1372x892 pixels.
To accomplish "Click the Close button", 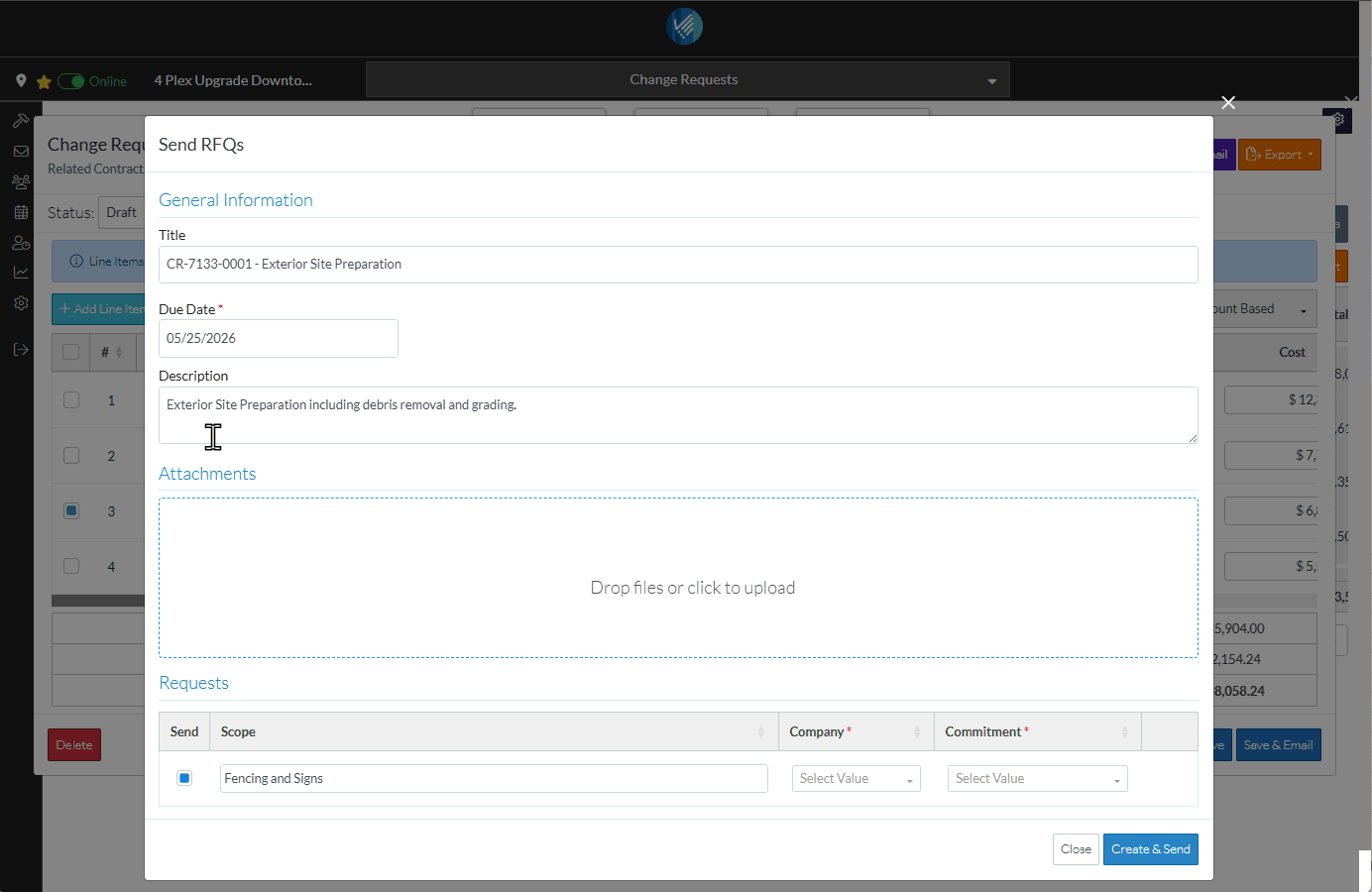I will (1076, 849).
